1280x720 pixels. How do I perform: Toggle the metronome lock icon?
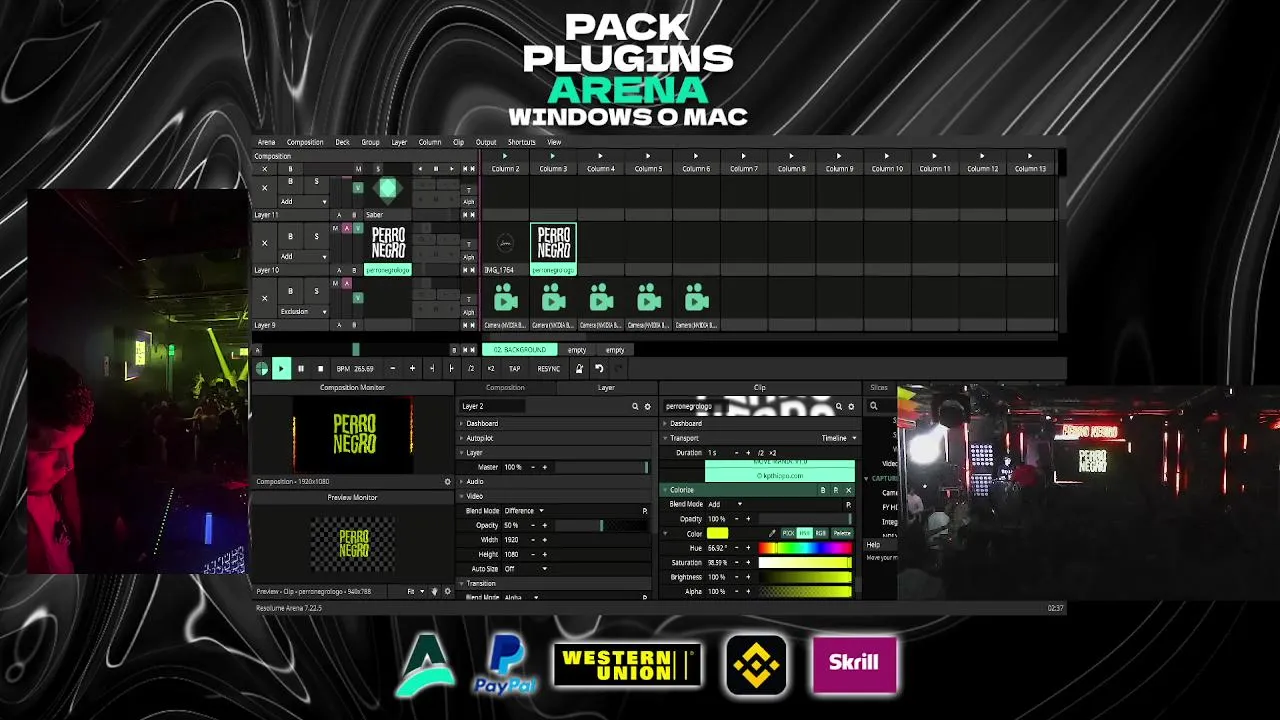[579, 369]
